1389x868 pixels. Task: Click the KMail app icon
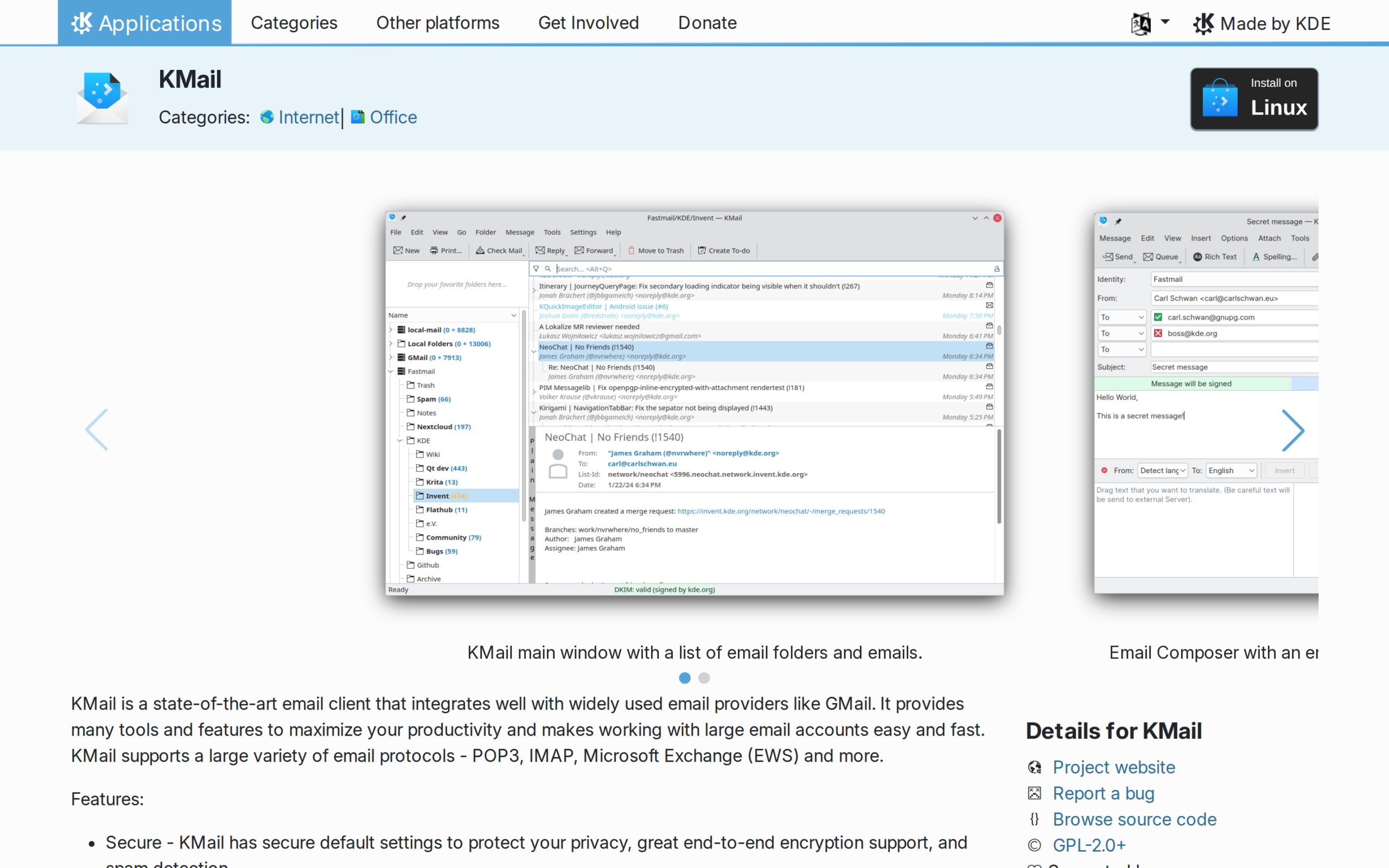point(102,98)
